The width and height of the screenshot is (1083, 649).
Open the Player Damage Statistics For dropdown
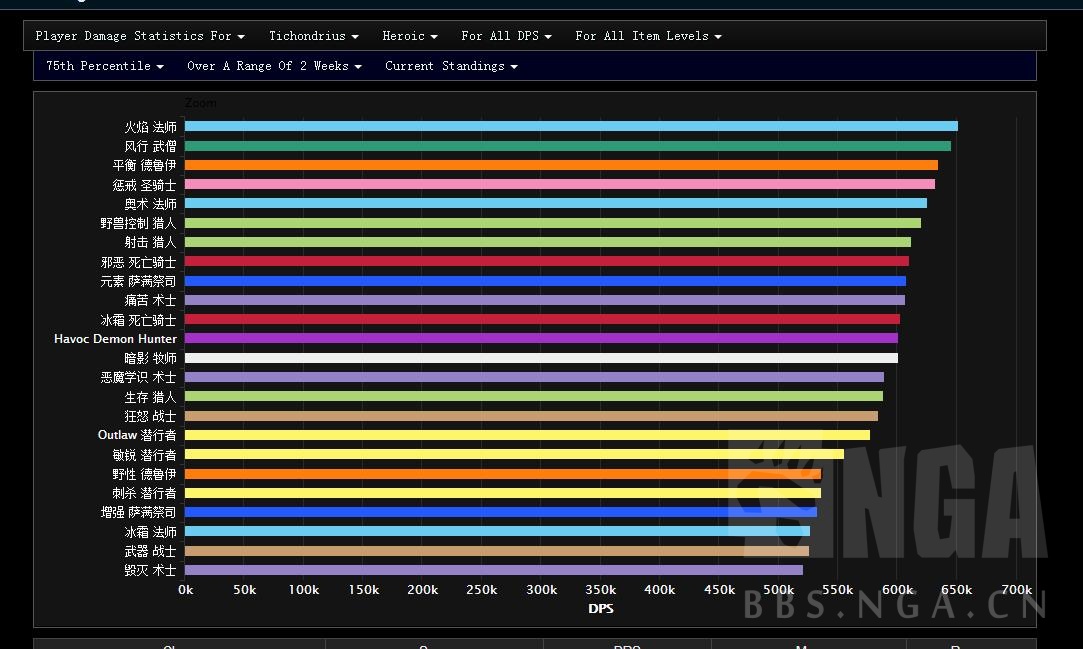pyautogui.click(x=140, y=36)
